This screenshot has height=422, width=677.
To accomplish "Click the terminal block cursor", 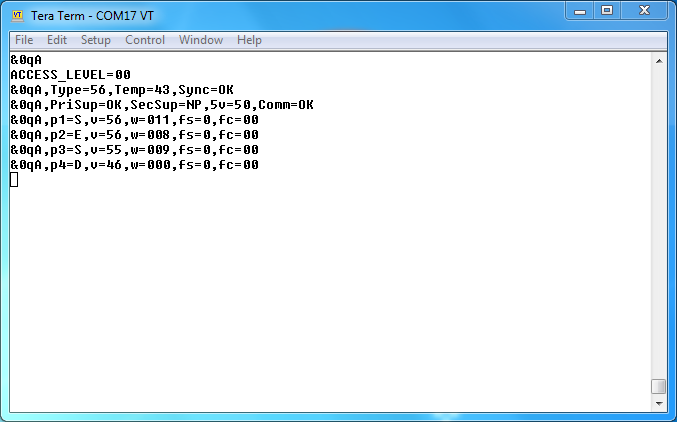I will click(x=14, y=180).
